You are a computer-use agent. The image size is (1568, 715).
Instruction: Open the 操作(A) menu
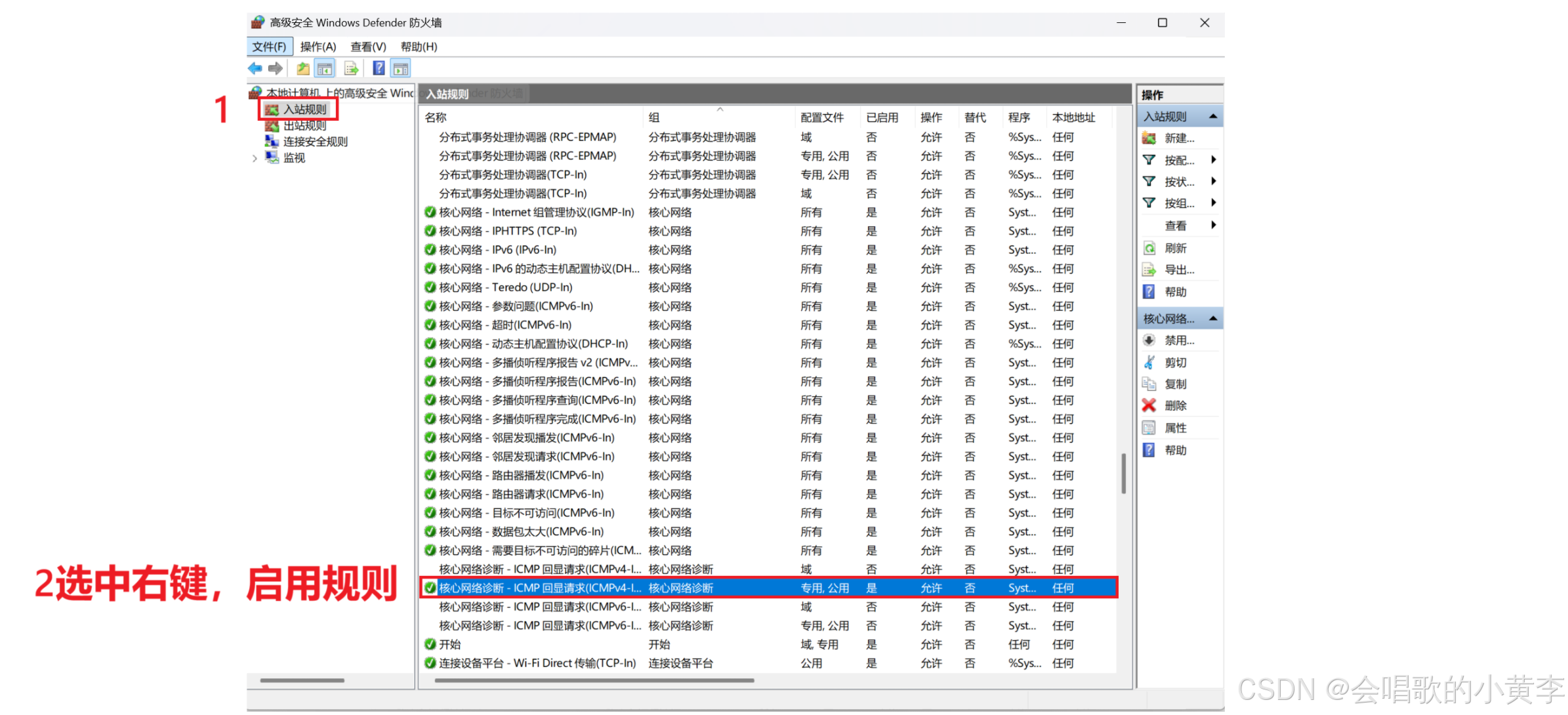pyautogui.click(x=319, y=46)
